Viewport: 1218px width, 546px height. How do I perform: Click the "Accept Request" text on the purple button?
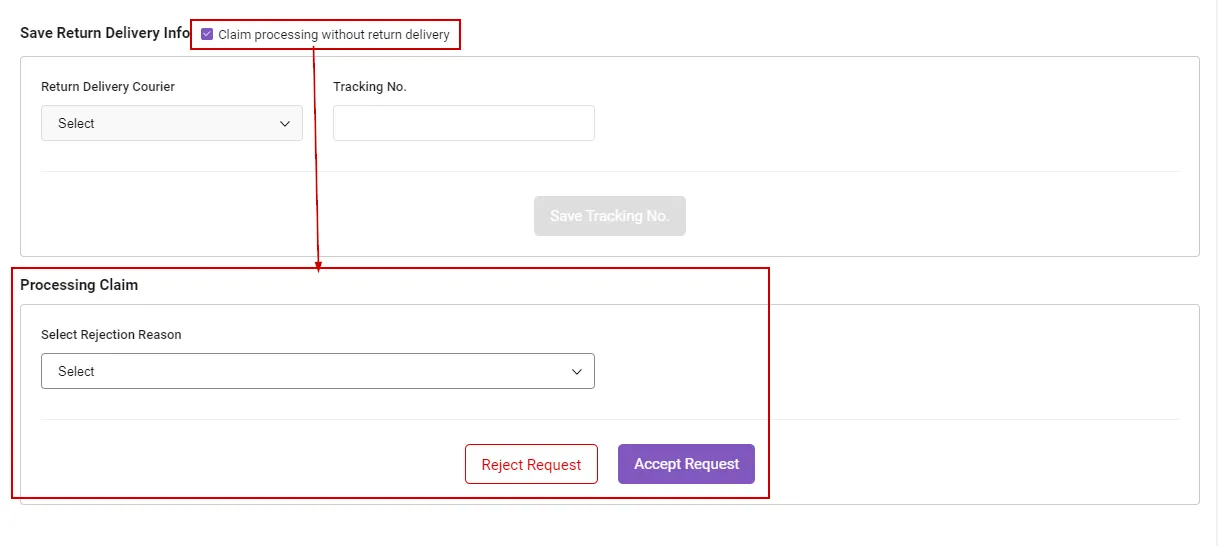point(686,464)
